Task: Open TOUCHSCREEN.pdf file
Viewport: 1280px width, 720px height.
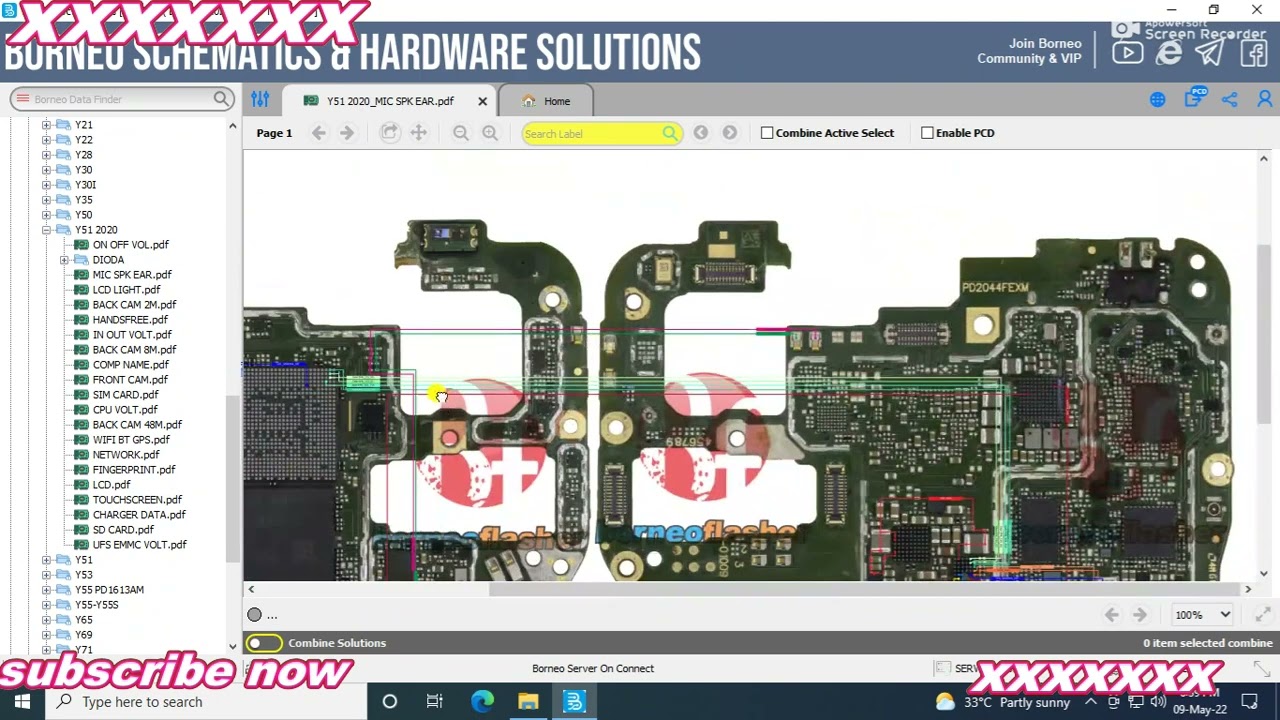Action: pyautogui.click(x=137, y=500)
